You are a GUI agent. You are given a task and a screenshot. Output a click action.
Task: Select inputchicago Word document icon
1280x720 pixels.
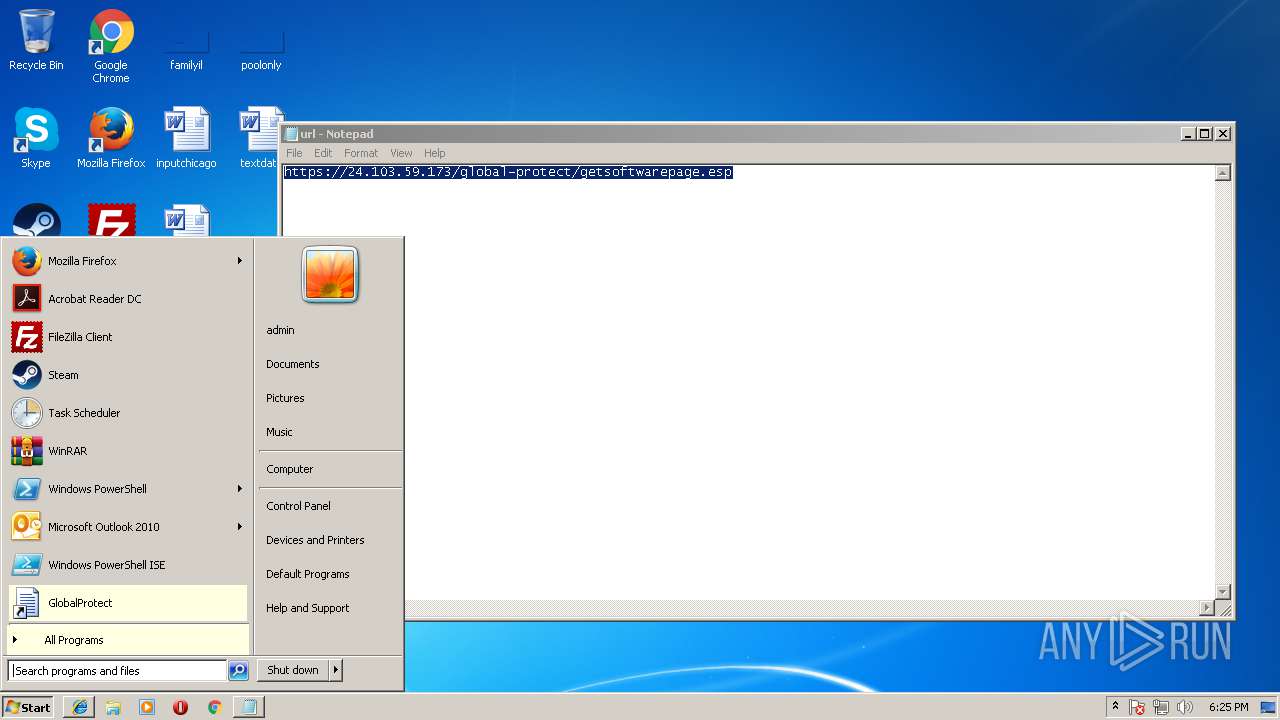click(x=186, y=138)
